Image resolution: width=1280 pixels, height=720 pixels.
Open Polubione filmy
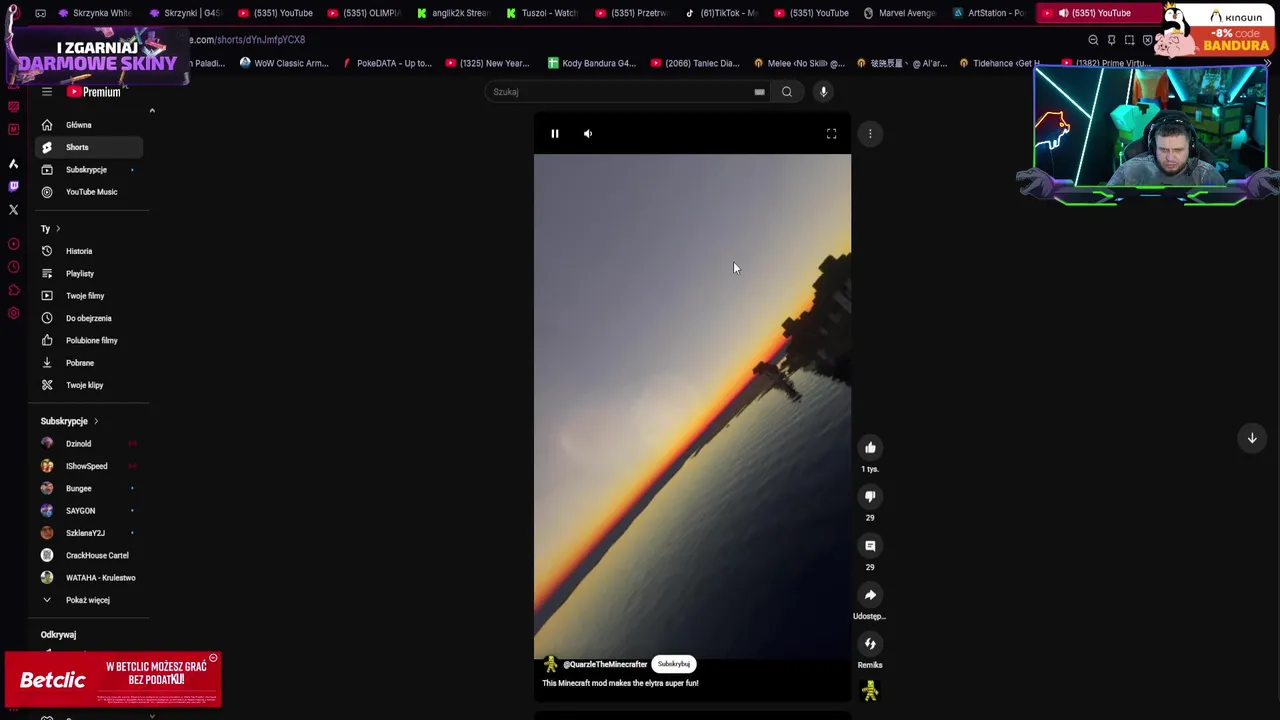click(88, 341)
